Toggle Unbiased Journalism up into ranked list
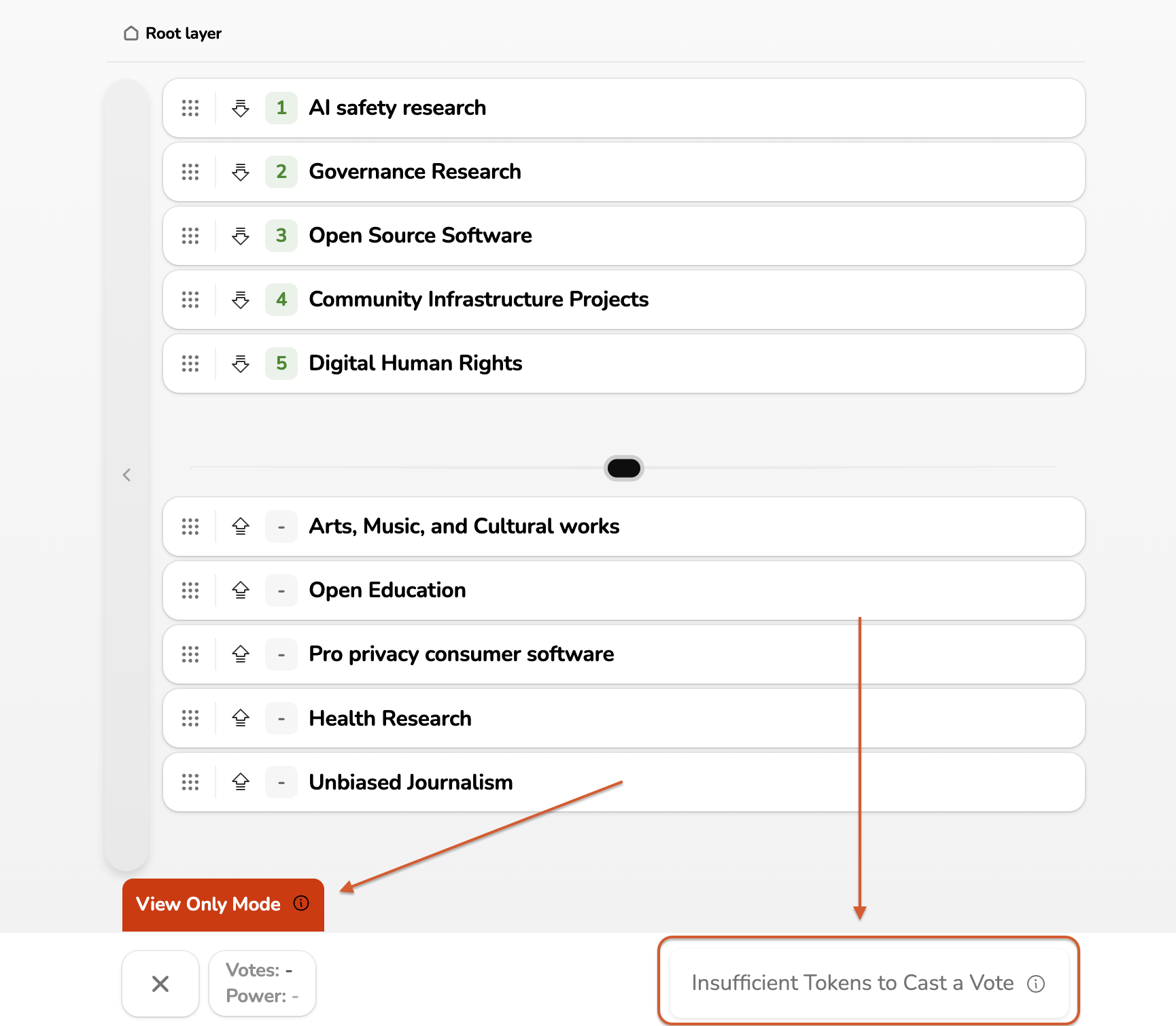Image resolution: width=1176 pixels, height=1026 pixels. point(241,782)
